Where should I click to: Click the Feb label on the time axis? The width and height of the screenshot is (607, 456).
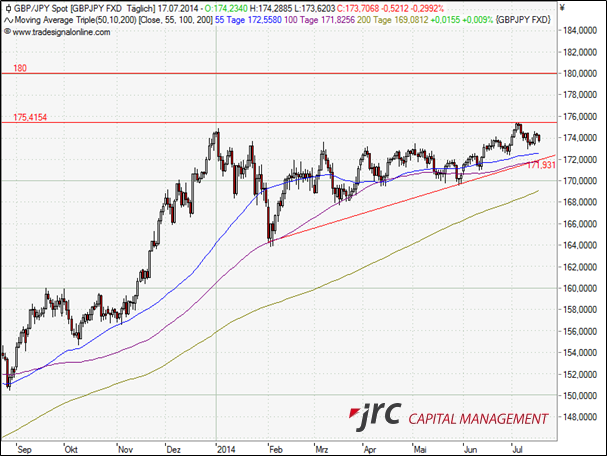(276, 448)
